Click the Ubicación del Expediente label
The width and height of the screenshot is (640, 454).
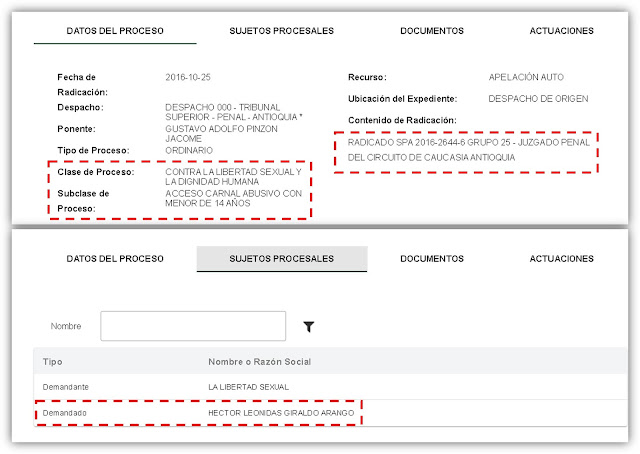(x=402, y=99)
